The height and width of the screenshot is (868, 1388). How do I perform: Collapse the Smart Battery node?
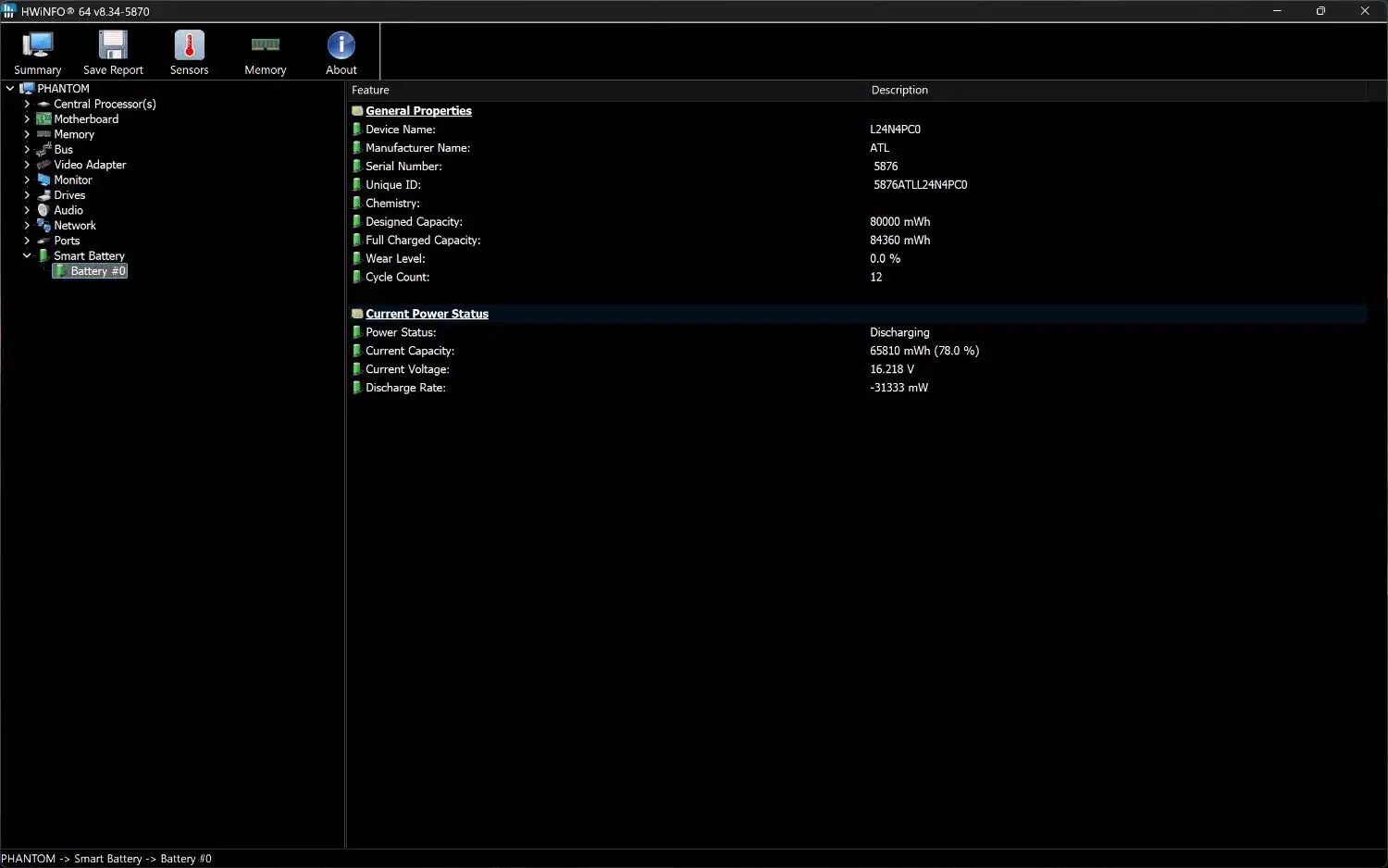27,256
